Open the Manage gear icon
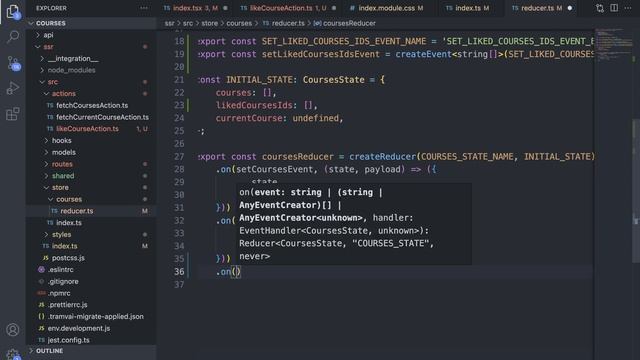Viewport: 640px width, 360px height. [13, 353]
